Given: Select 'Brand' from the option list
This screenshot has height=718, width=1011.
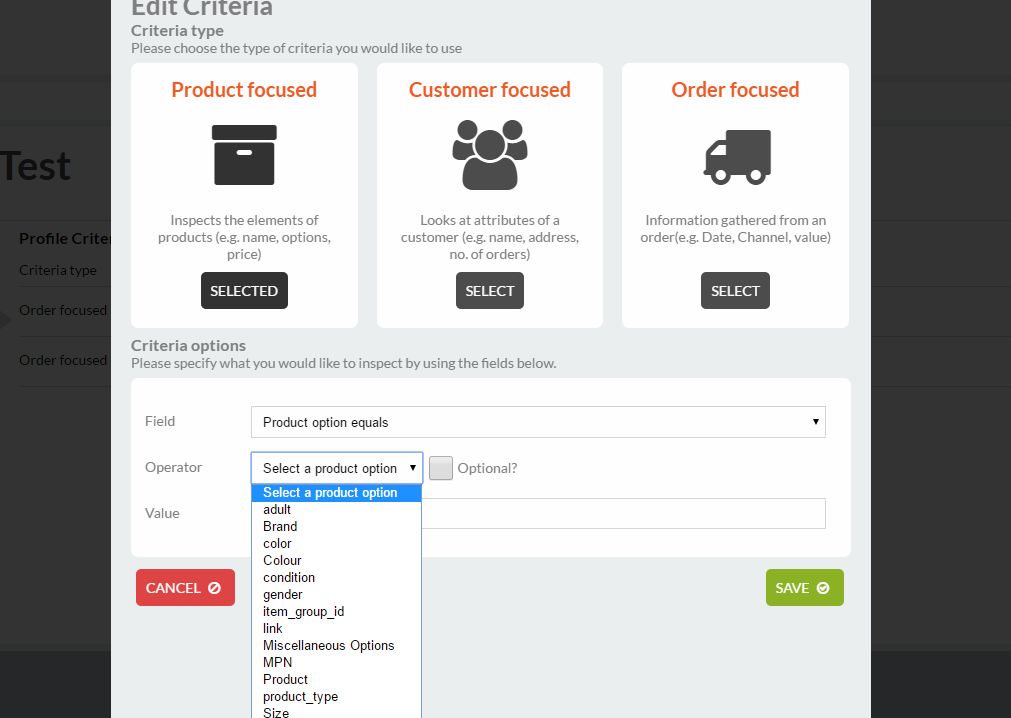Looking at the screenshot, I should point(337,527).
